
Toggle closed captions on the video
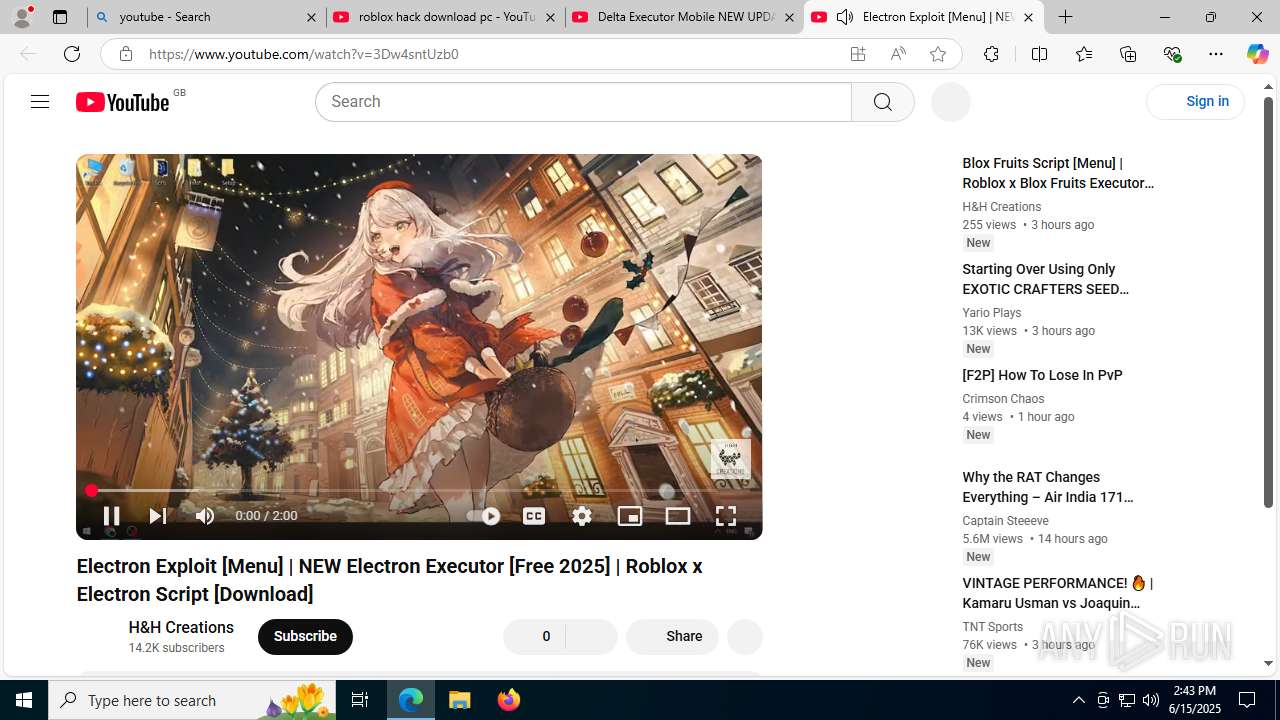534,516
